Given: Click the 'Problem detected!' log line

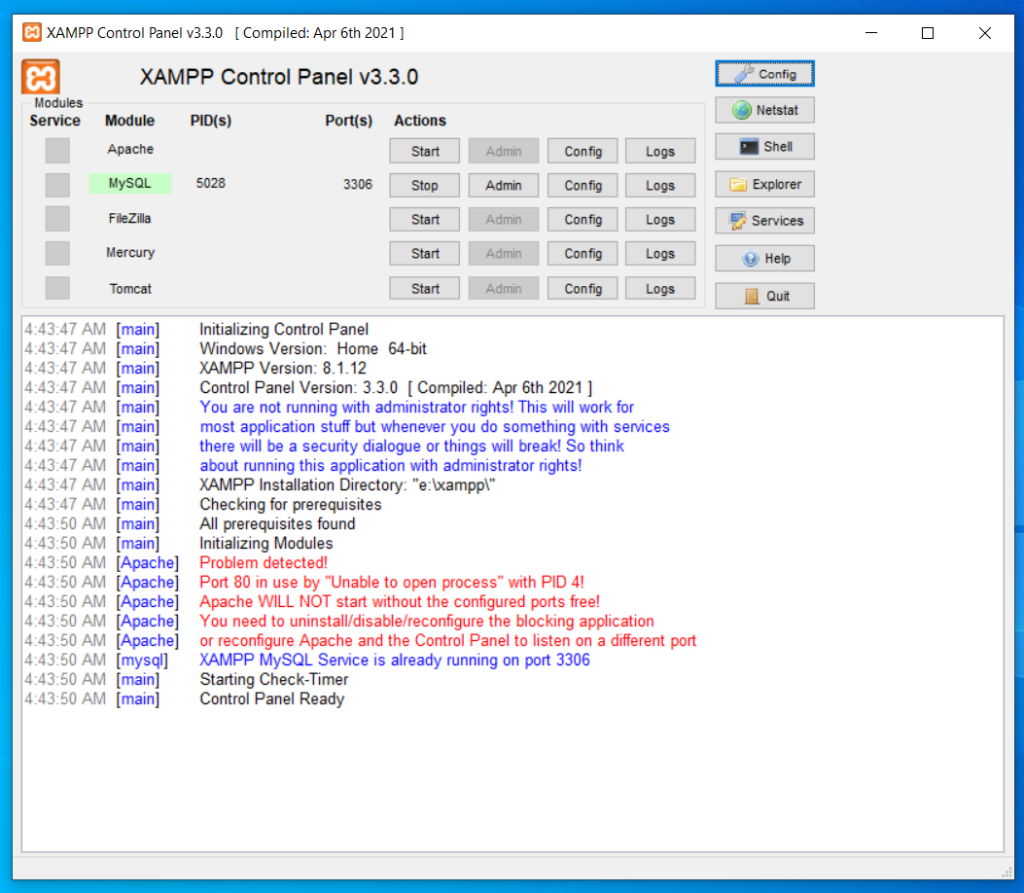Looking at the screenshot, I should click(x=263, y=562).
